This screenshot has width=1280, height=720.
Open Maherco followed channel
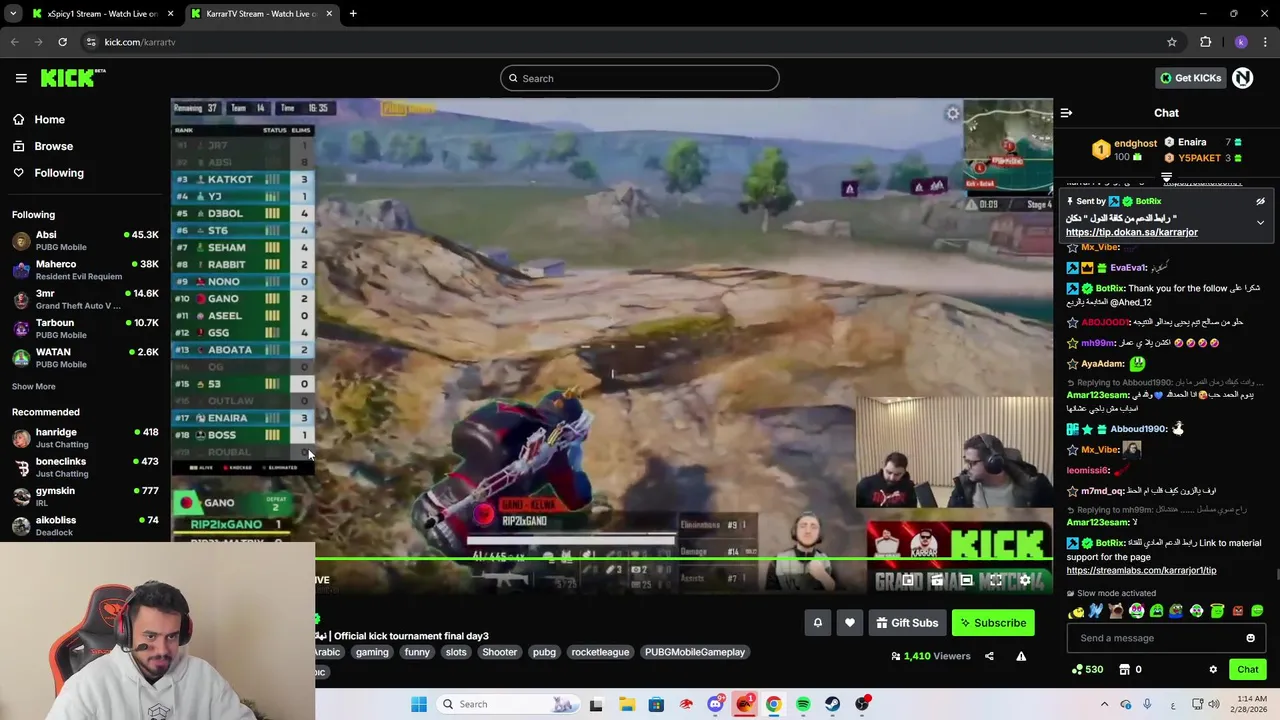pos(85,269)
